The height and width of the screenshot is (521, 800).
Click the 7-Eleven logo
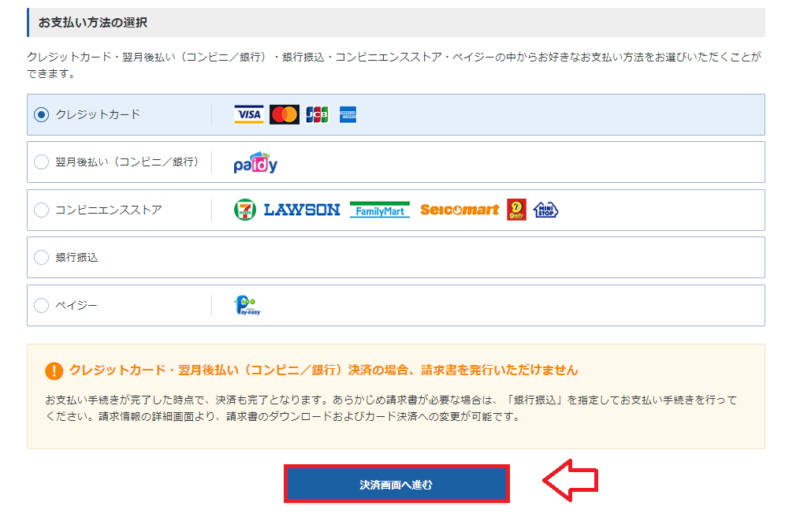click(245, 210)
